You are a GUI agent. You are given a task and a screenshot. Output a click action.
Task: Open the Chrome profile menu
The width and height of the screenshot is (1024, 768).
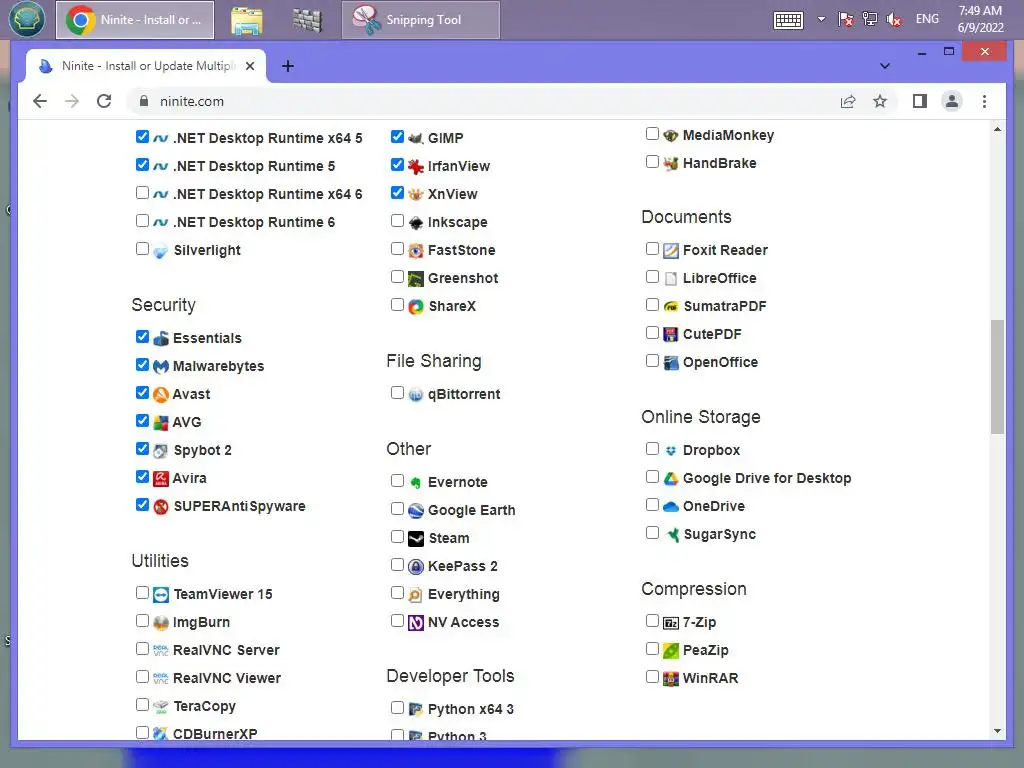(952, 101)
